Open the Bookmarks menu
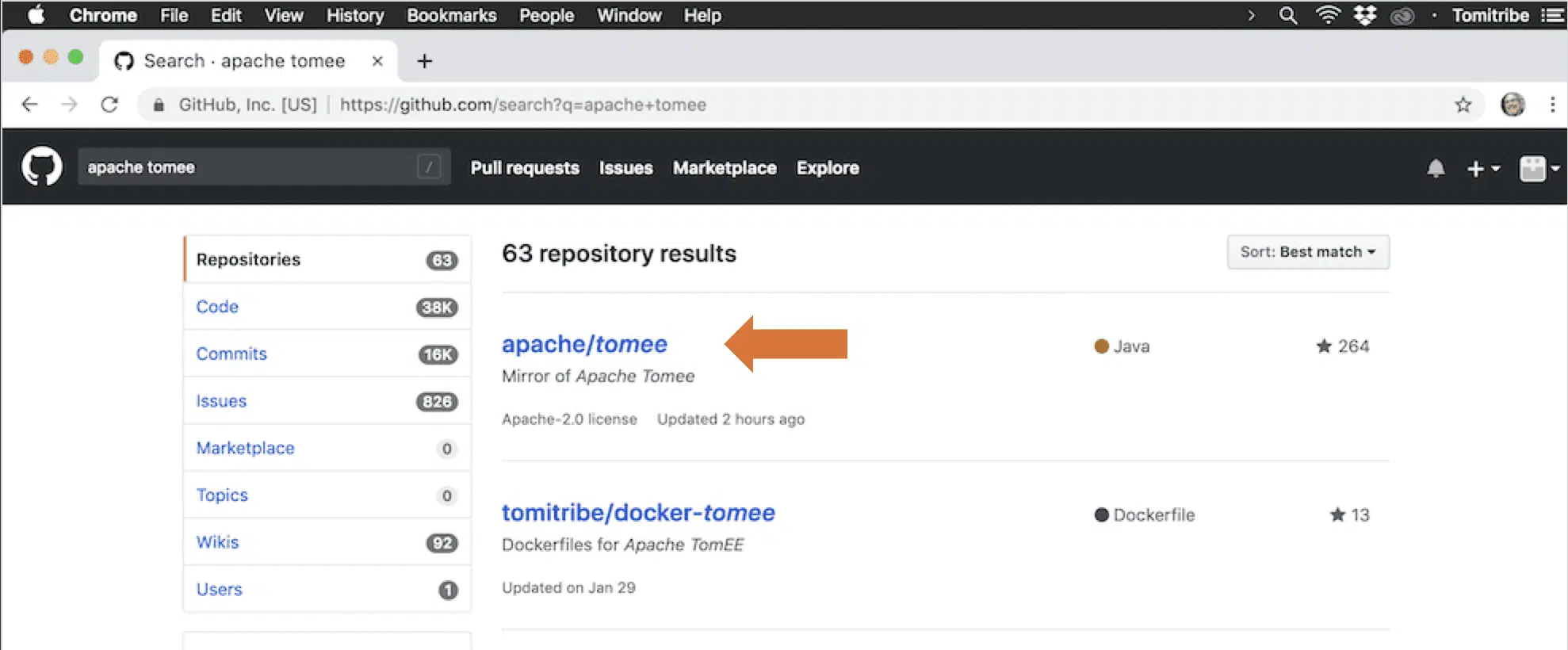The height and width of the screenshot is (650, 1568). pyautogui.click(x=451, y=16)
